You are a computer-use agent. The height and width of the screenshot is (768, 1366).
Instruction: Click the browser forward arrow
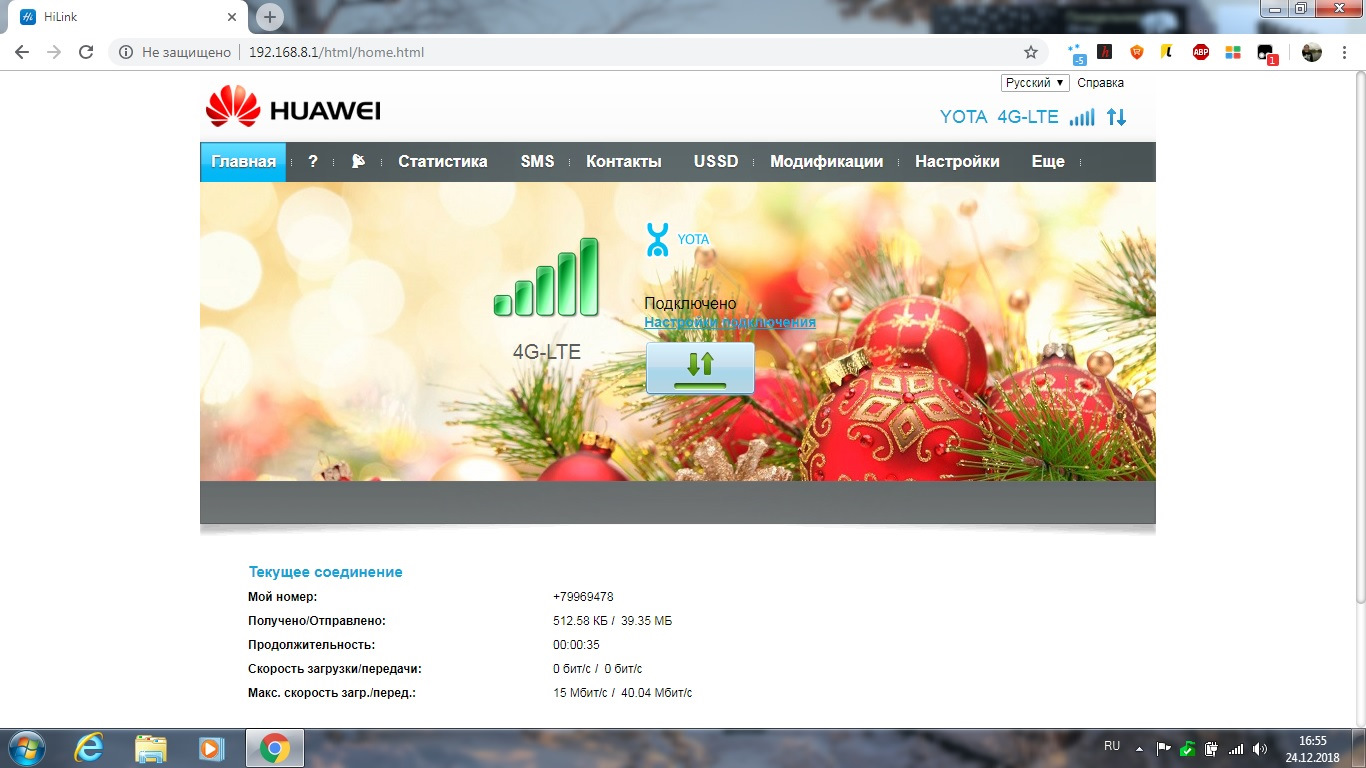click(x=54, y=52)
